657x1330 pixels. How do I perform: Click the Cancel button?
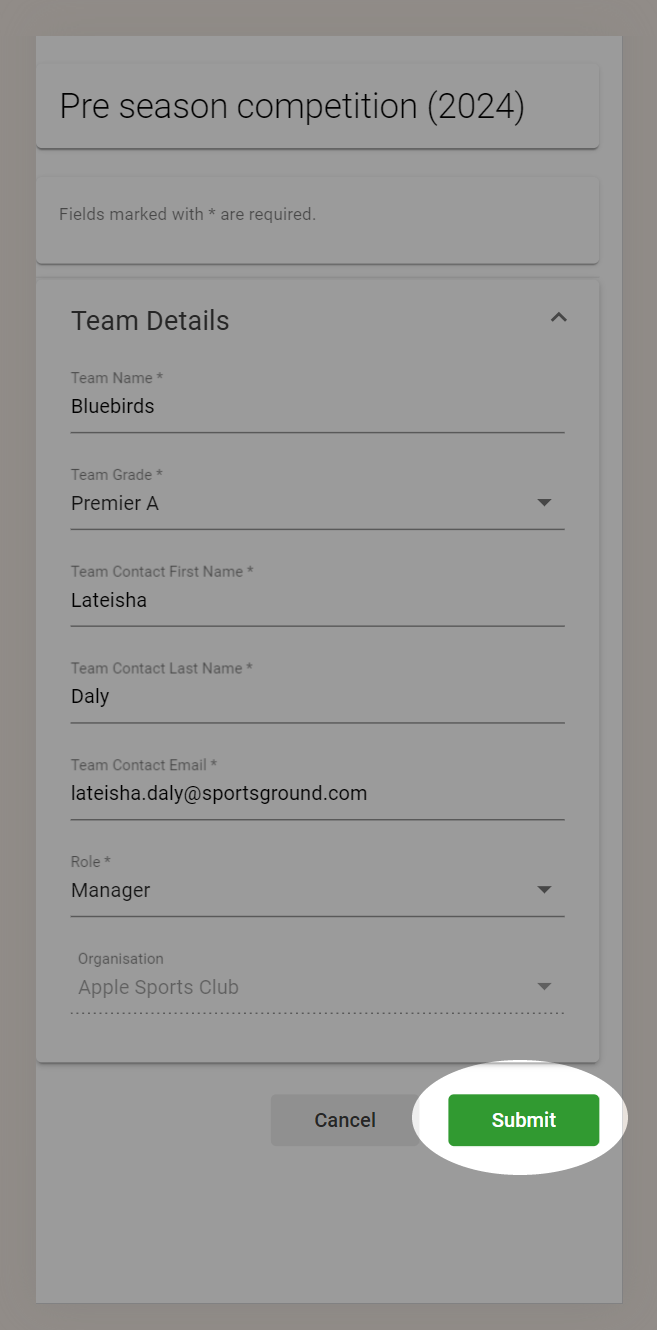click(x=345, y=1120)
